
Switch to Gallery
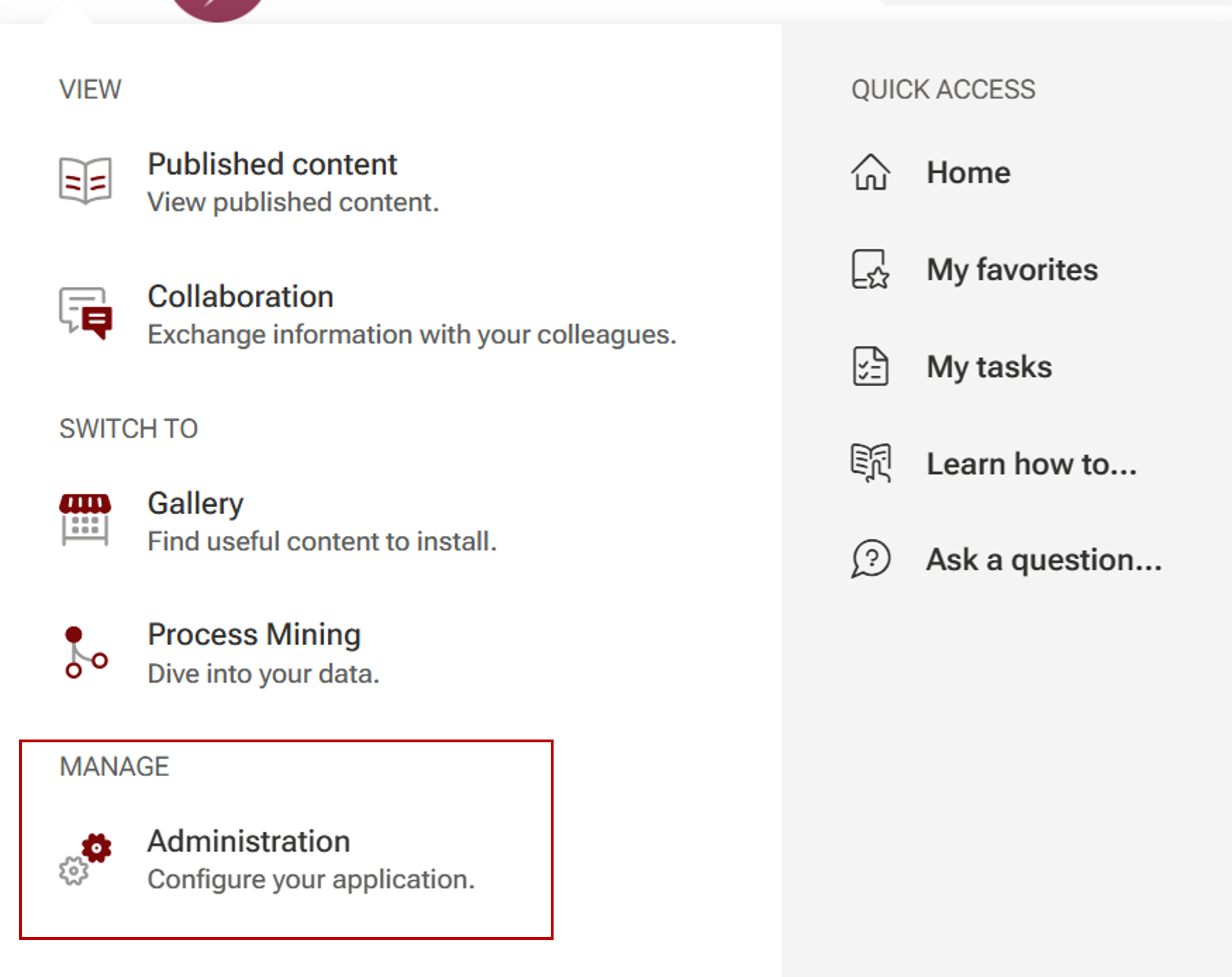[x=195, y=504]
